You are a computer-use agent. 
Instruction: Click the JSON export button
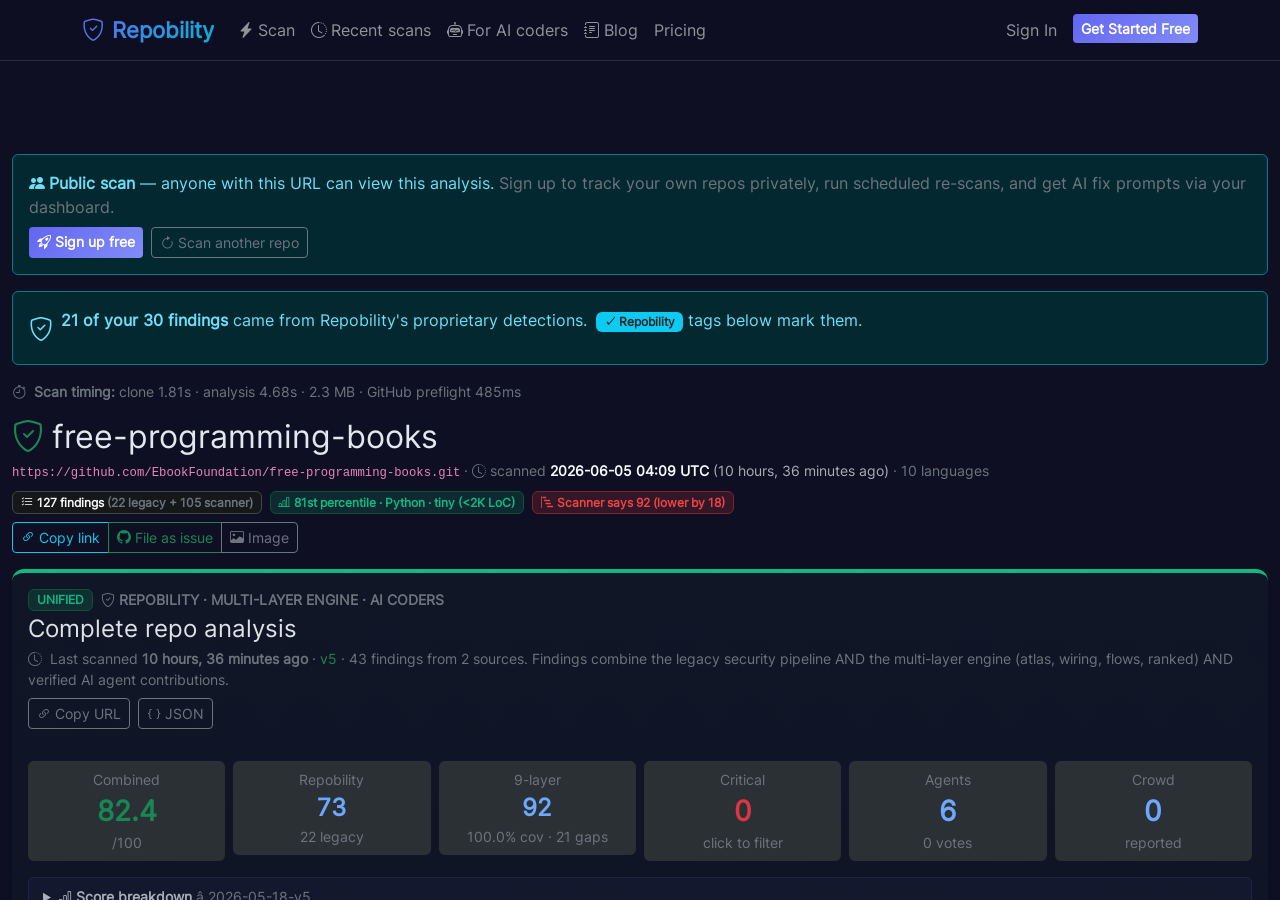175,713
